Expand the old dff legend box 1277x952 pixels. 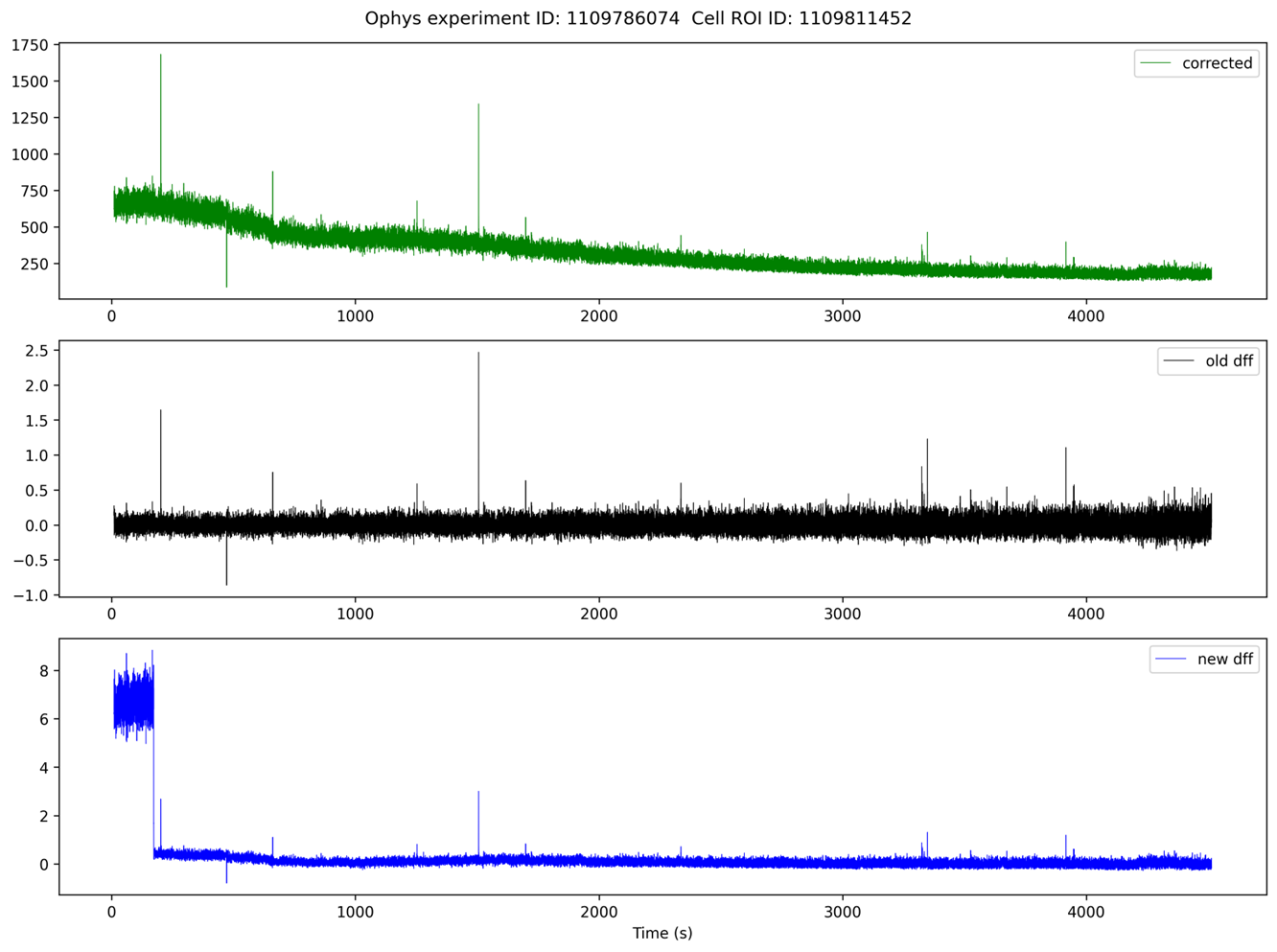[x=1209, y=361]
